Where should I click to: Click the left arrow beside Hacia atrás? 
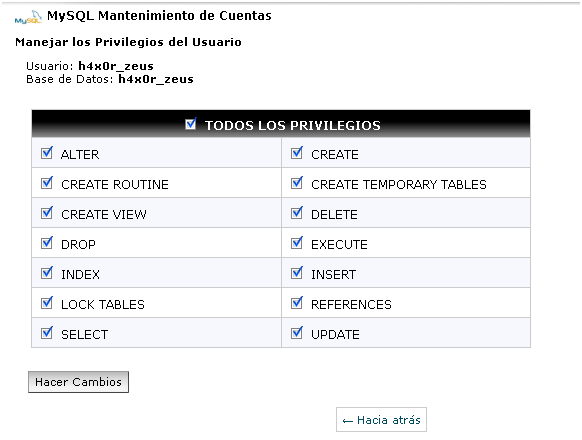[x=347, y=421]
